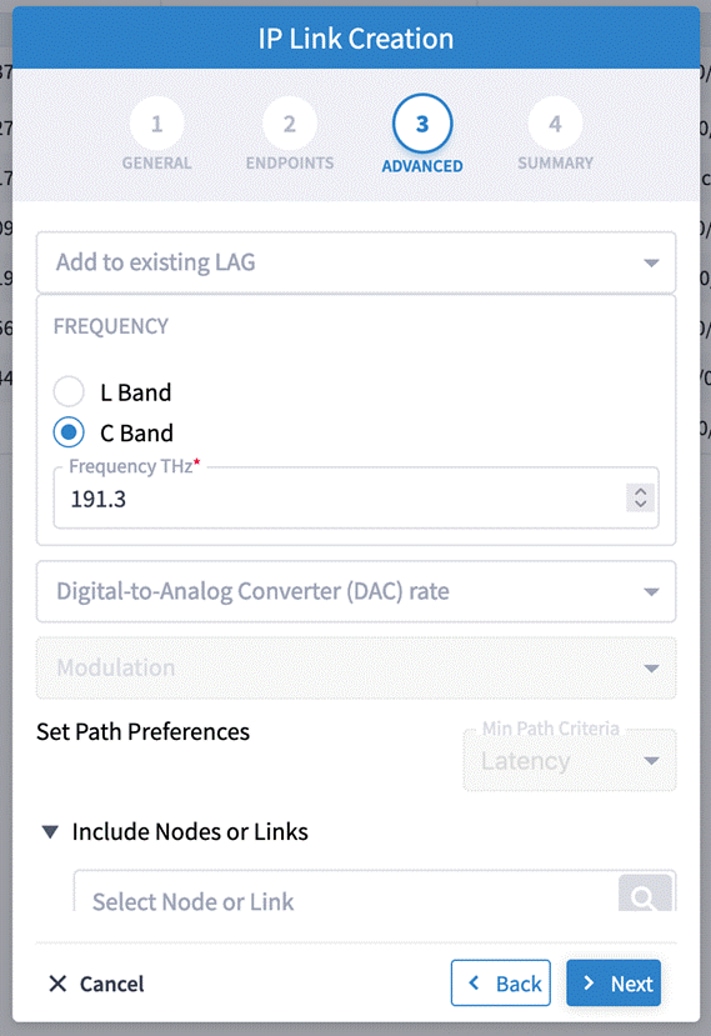This screenshot has height=1036, width=711.
Task: Click the Back button
Action: pos(501,983)
